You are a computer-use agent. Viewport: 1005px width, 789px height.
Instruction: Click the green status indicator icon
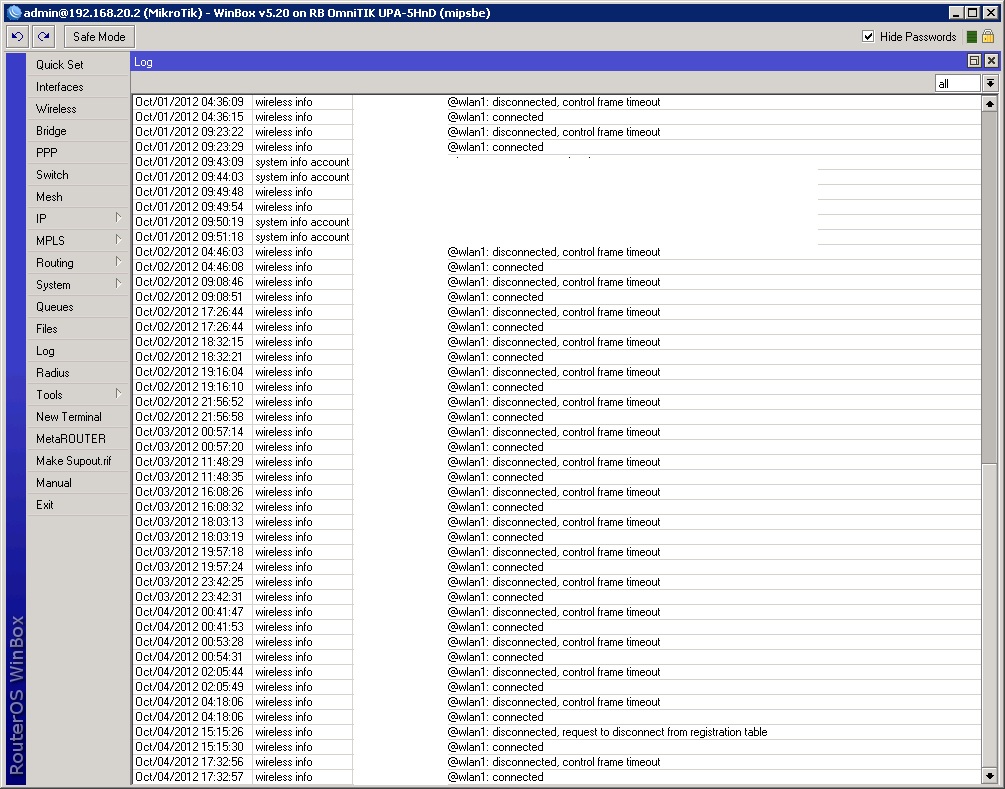(972, 37)
